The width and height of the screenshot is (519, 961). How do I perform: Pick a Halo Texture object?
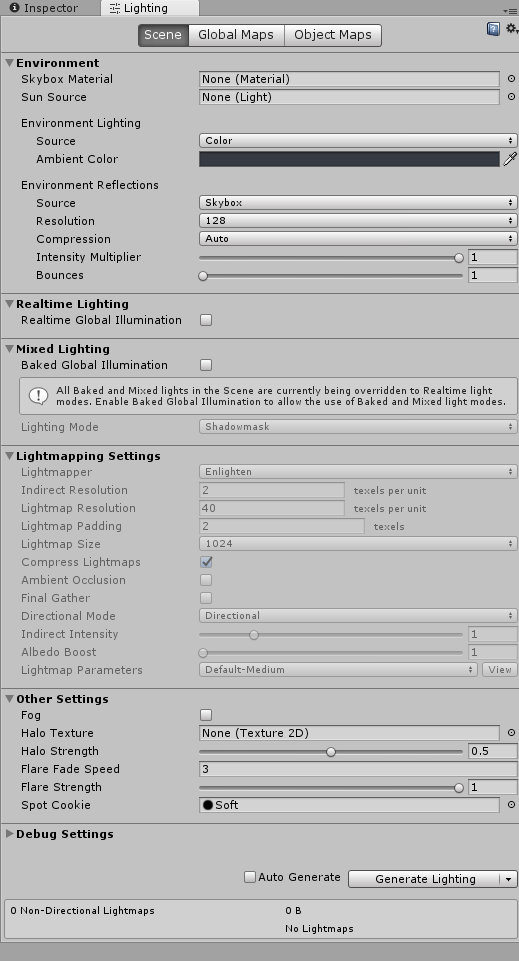pyautogui.click(x=512, y=733)
